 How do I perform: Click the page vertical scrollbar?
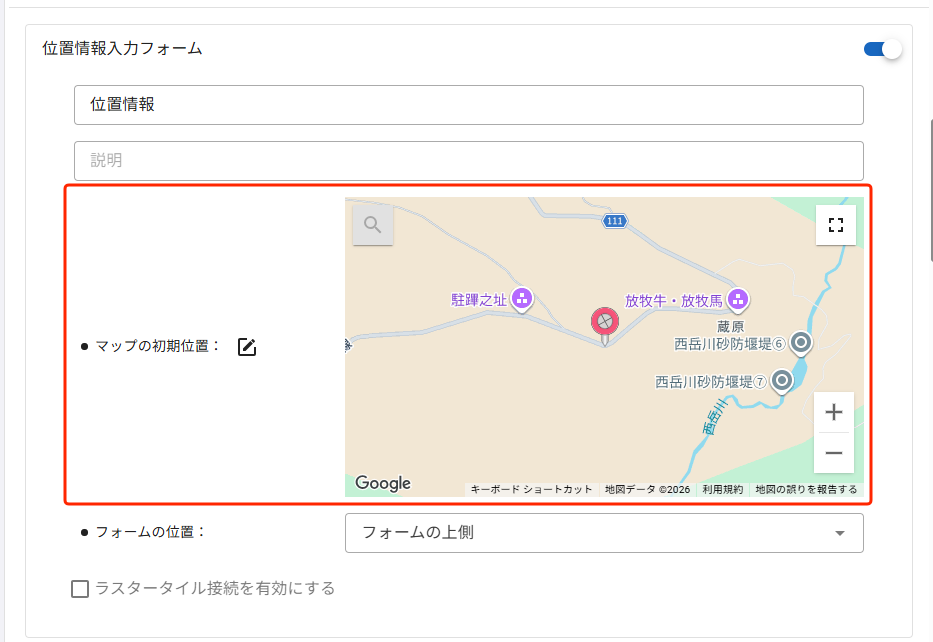point(930,190)
